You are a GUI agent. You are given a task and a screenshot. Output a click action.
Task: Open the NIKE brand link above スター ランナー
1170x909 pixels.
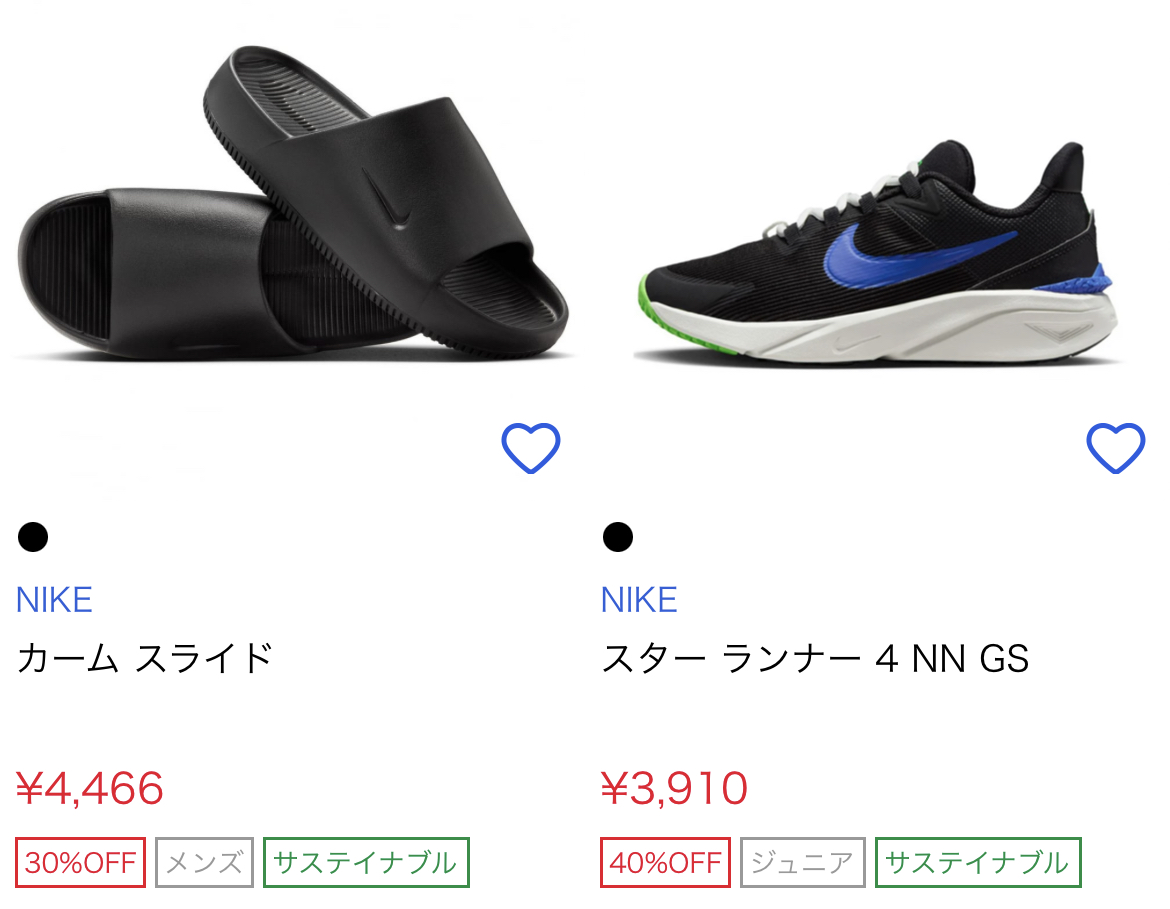click(x=639, y=600)
